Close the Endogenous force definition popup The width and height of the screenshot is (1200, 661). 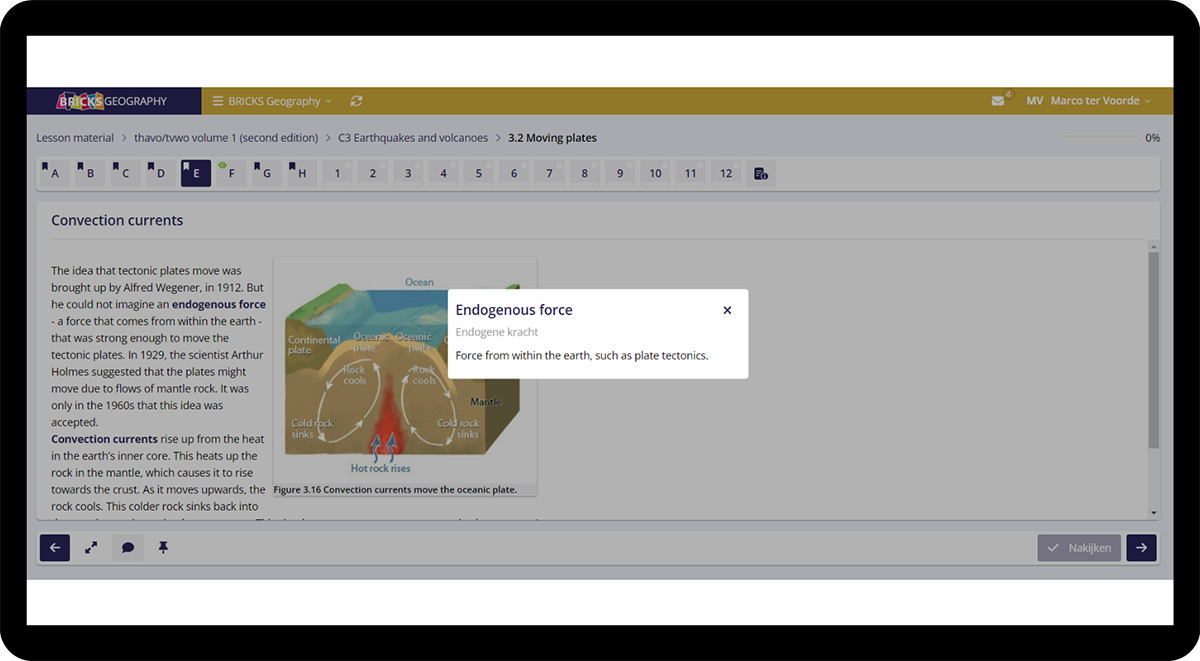coord(727,310)
